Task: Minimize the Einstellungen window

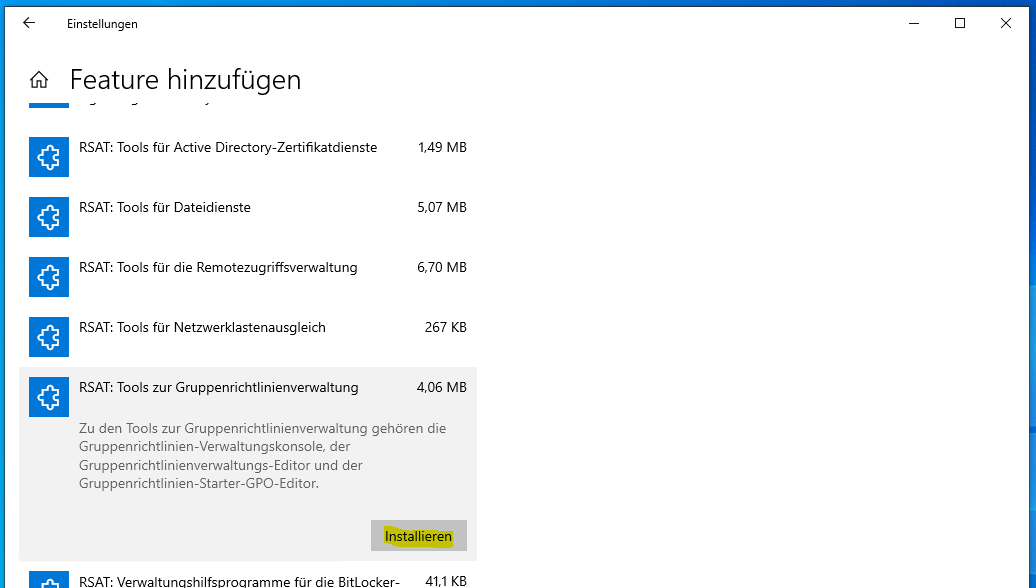Action: click(x=914, y=23)
